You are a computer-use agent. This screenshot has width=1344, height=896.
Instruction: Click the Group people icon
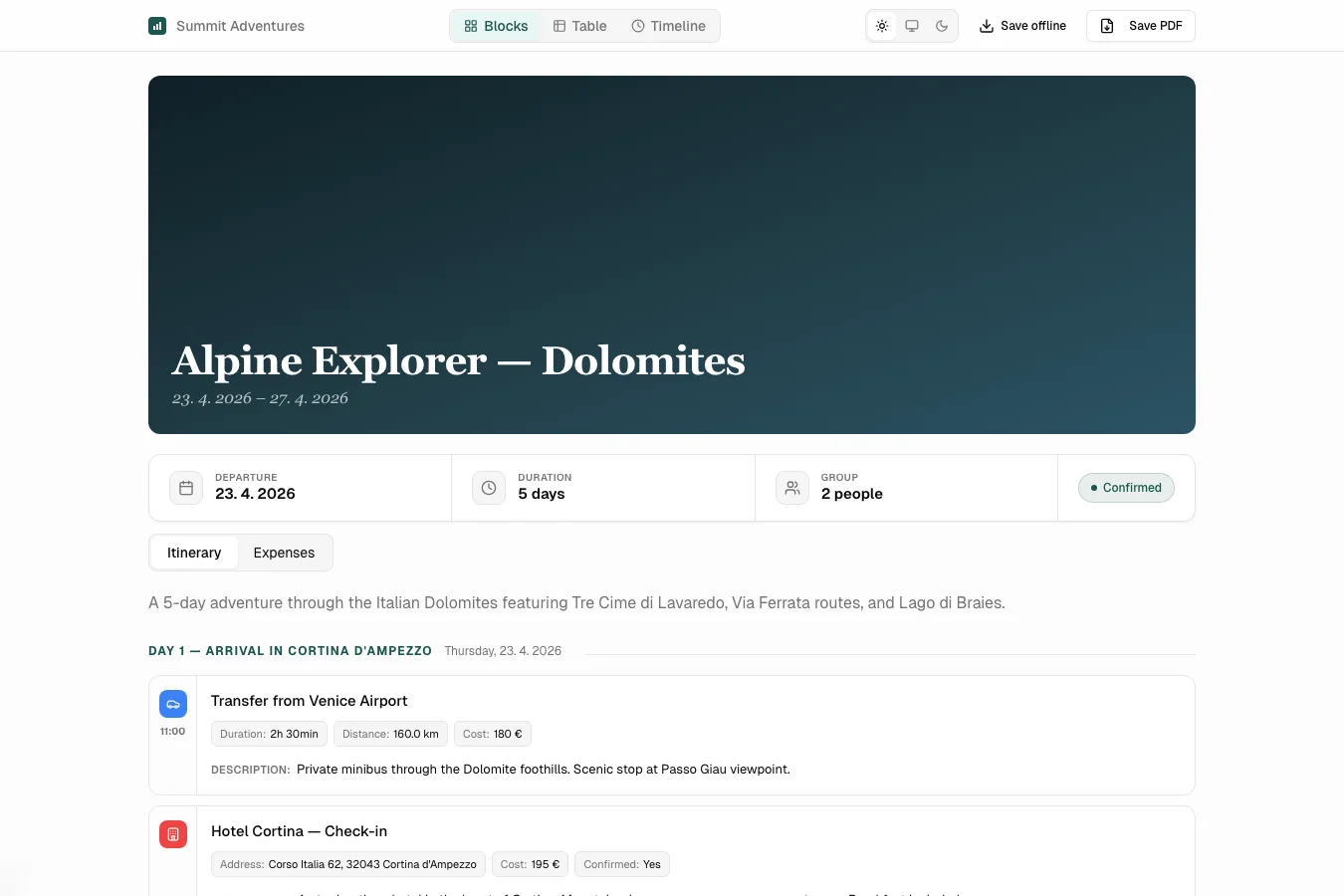click(791, 487)
